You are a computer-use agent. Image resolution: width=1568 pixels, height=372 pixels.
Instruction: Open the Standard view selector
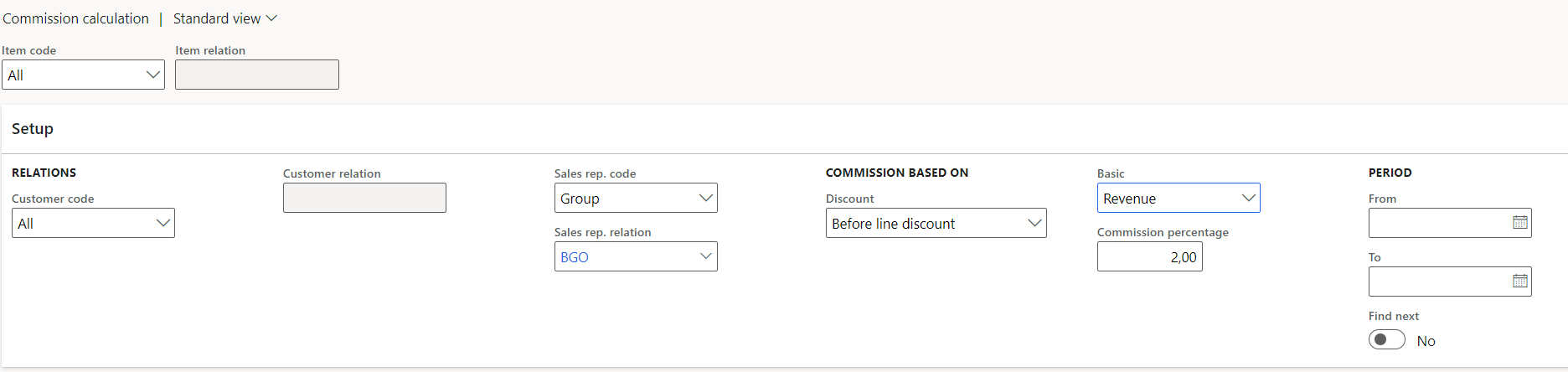tap(218, 18)
